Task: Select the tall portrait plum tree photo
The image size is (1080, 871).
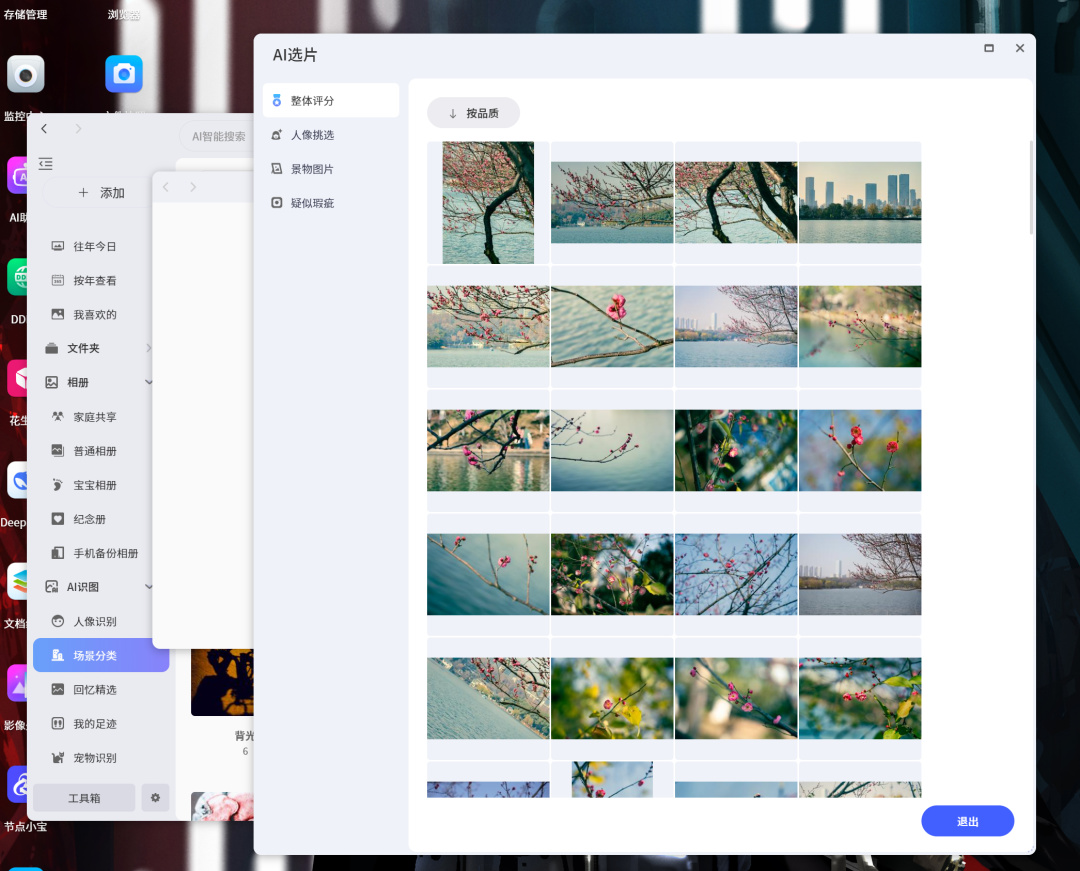Action: [x=488, y=202]
